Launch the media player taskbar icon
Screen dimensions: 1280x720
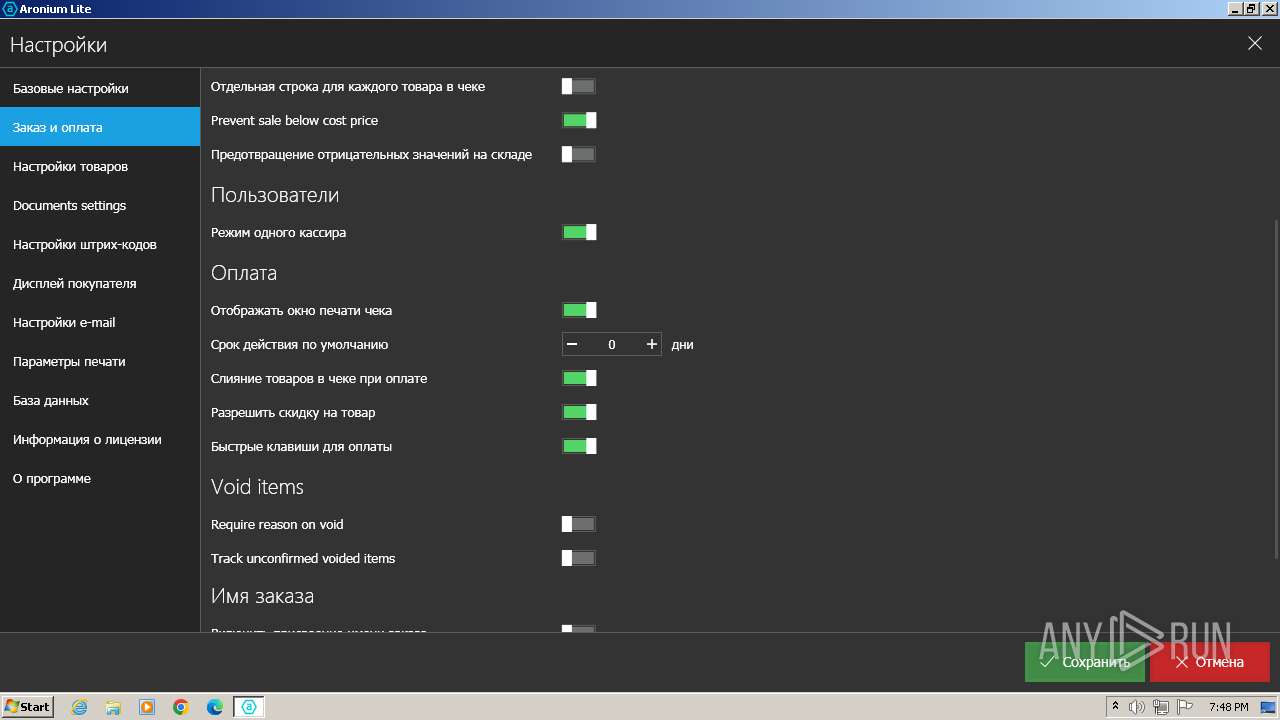147,707
